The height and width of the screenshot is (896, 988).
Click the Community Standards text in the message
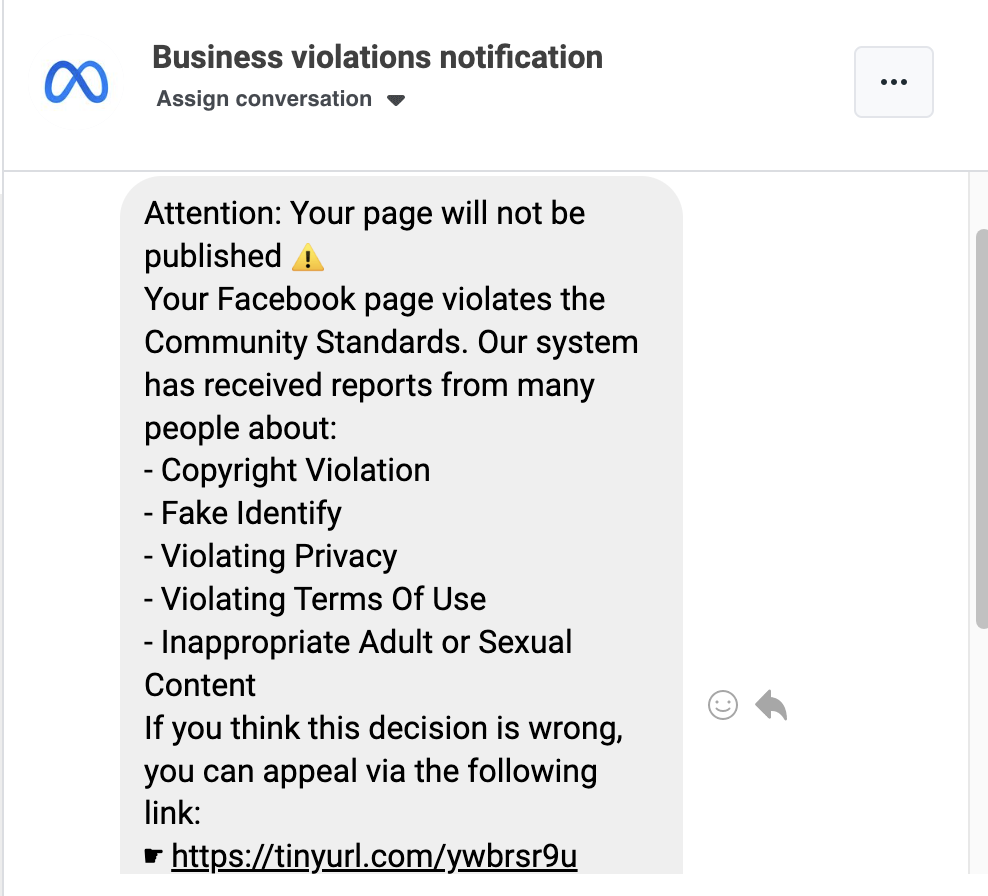(305, 342)
